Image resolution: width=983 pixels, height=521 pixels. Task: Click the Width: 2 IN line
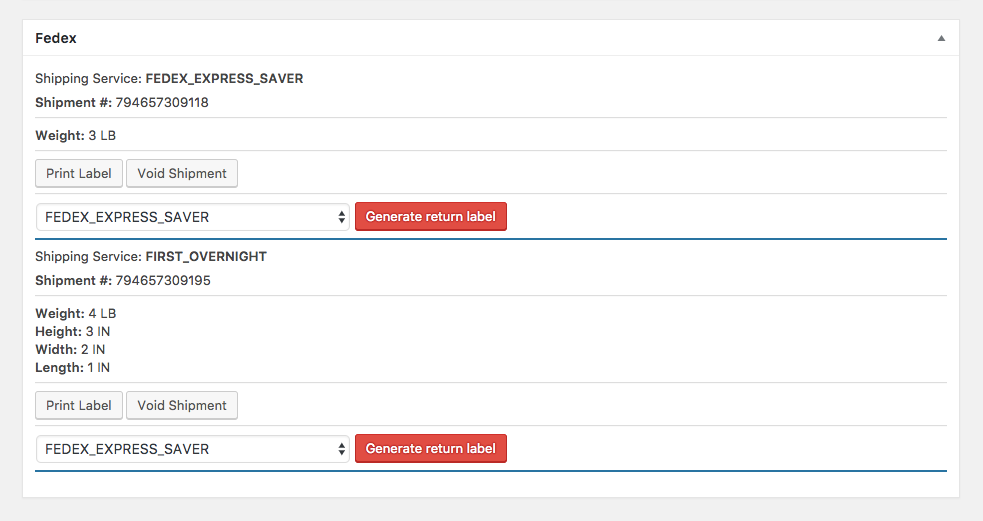pos(70,350)
